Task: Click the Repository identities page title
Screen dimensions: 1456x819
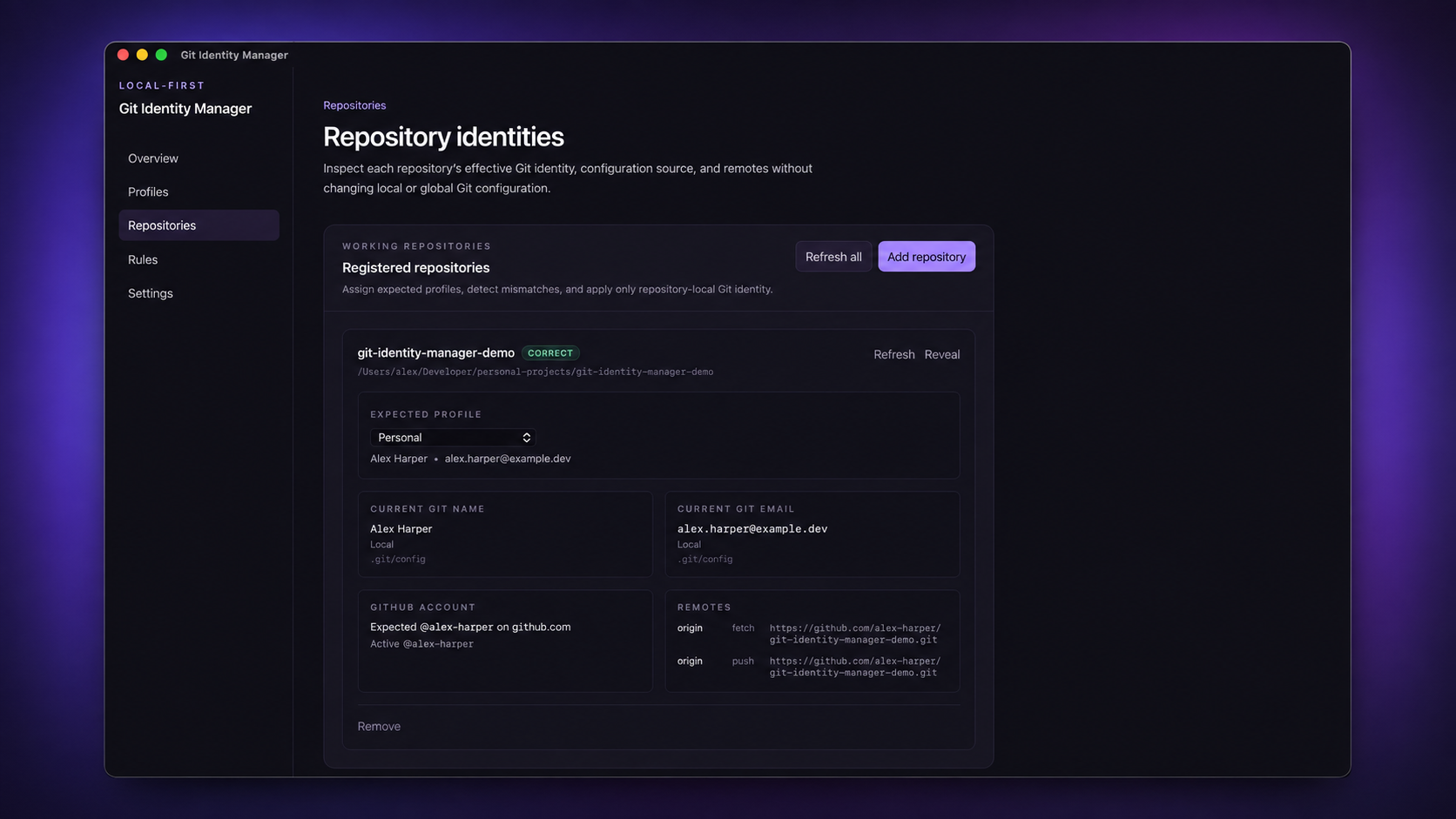Action: 443,137
